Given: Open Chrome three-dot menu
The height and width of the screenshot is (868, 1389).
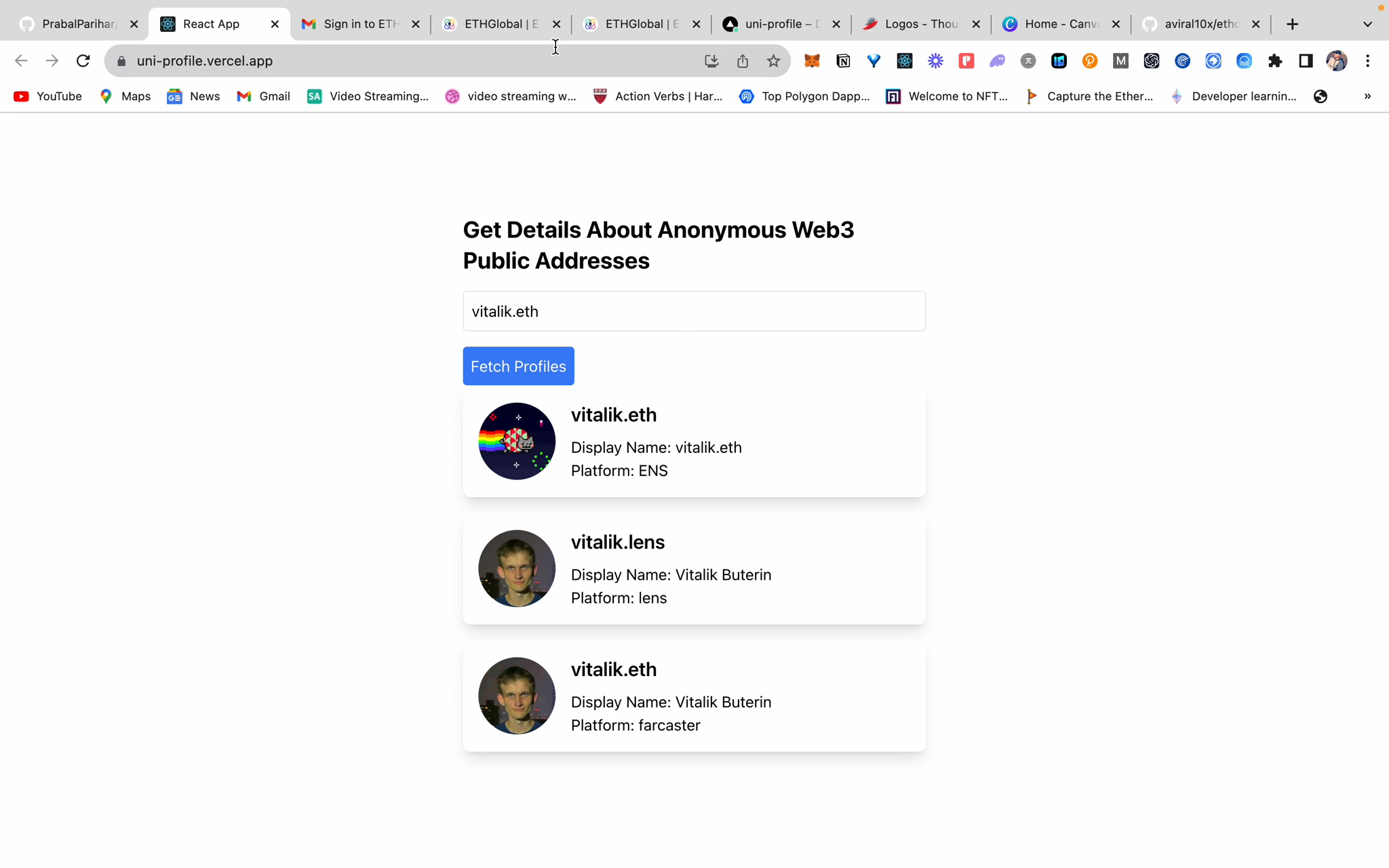Looking at the screenshot, I should (x=1367, y=61).
